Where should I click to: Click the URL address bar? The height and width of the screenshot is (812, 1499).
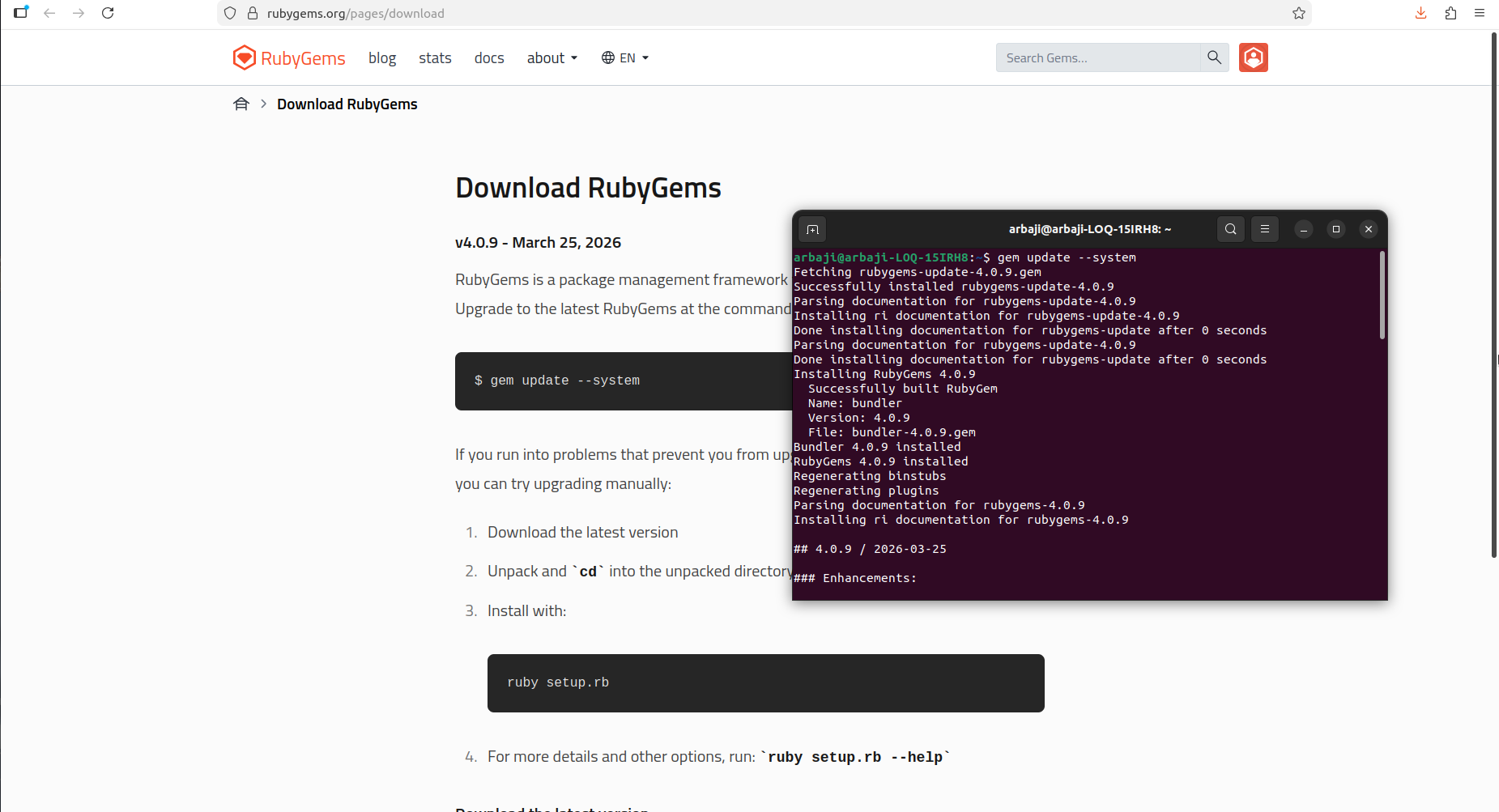click(729, 13)
